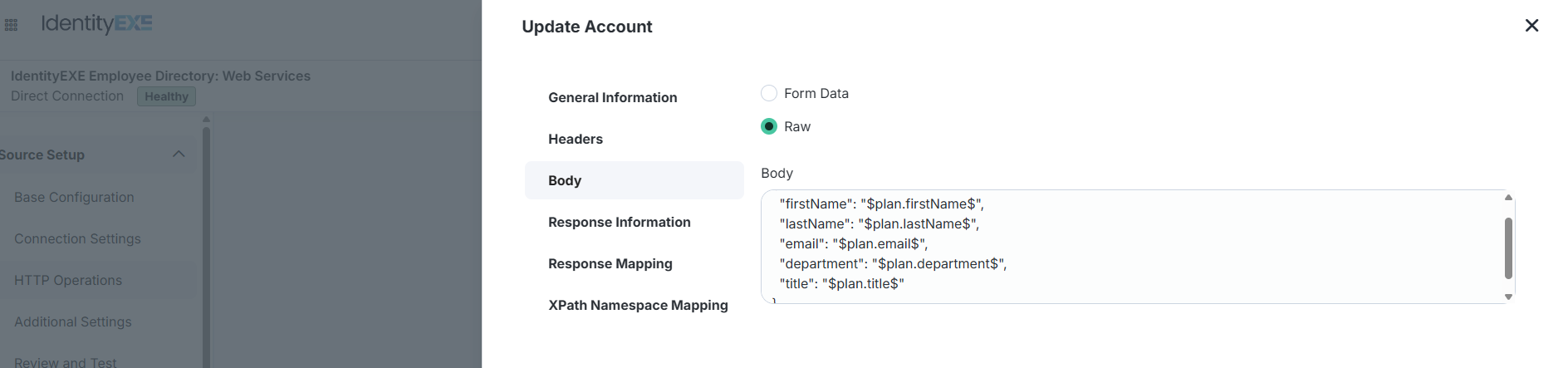The image size is (1568, 368).
Task: Click the "department" line in body
Action: click(893, 263)
